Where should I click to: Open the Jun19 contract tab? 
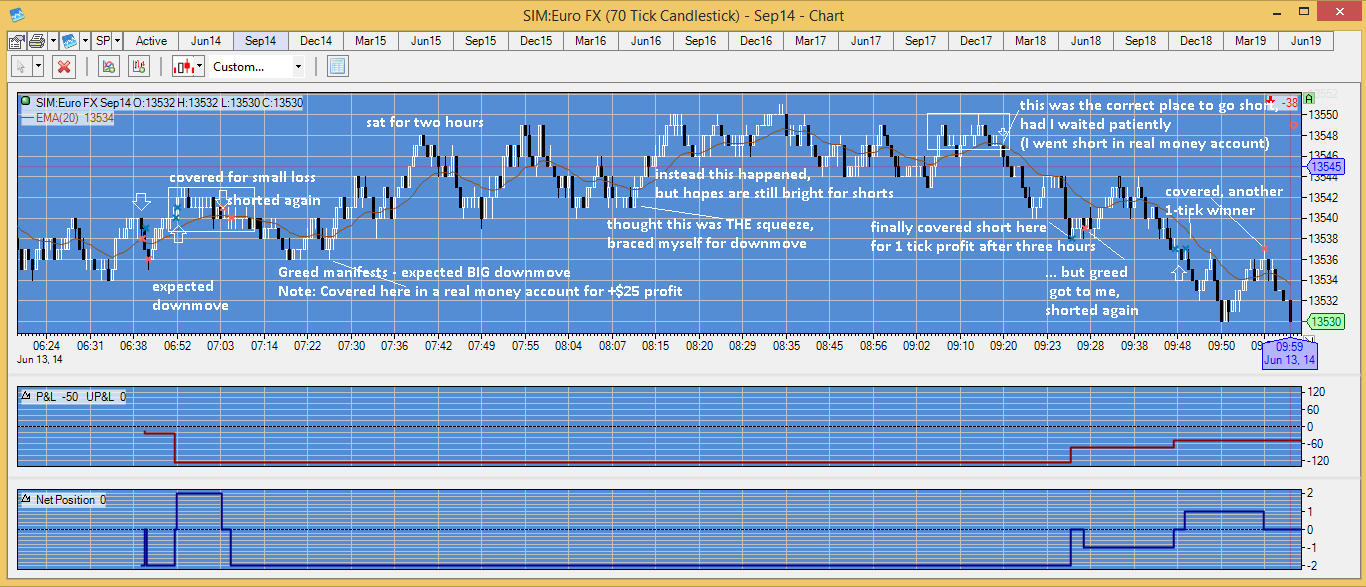pos(1306,41)
